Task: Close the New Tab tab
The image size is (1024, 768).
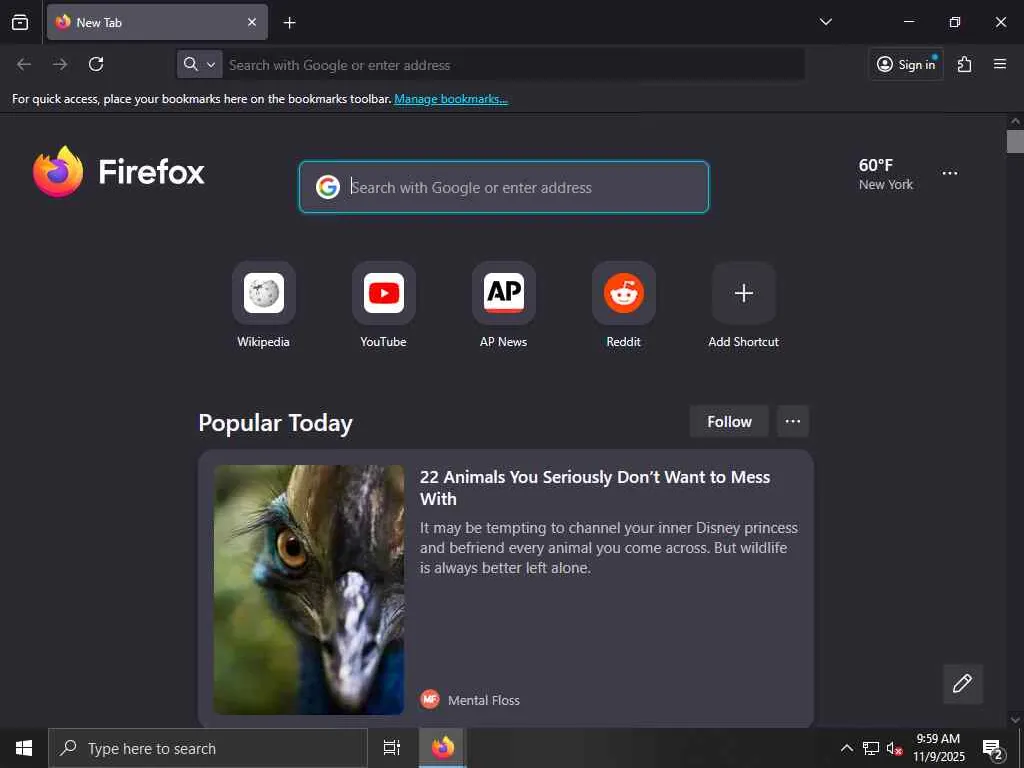Action: (x=251, y=22)
